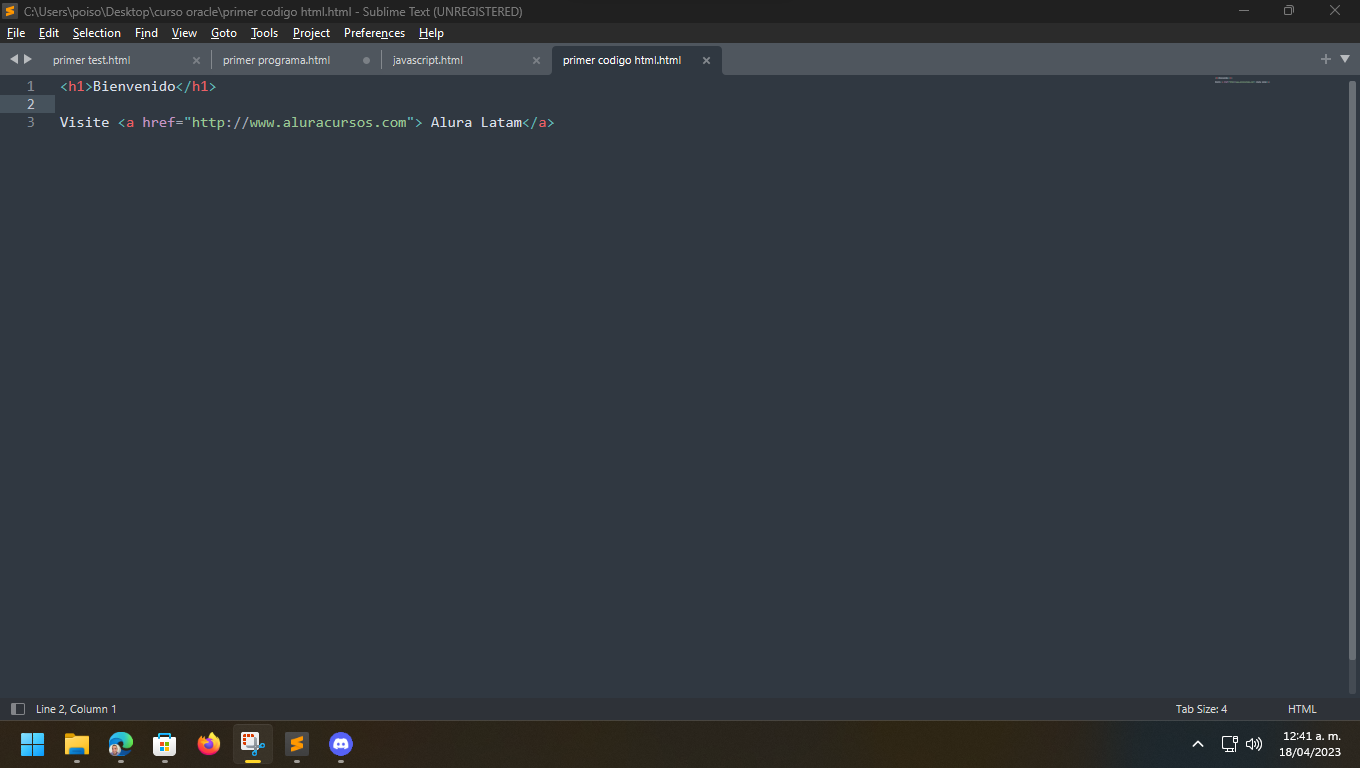Switch to primer test.html tab
Screen dimensions: 1360x768
coord(92,60)
